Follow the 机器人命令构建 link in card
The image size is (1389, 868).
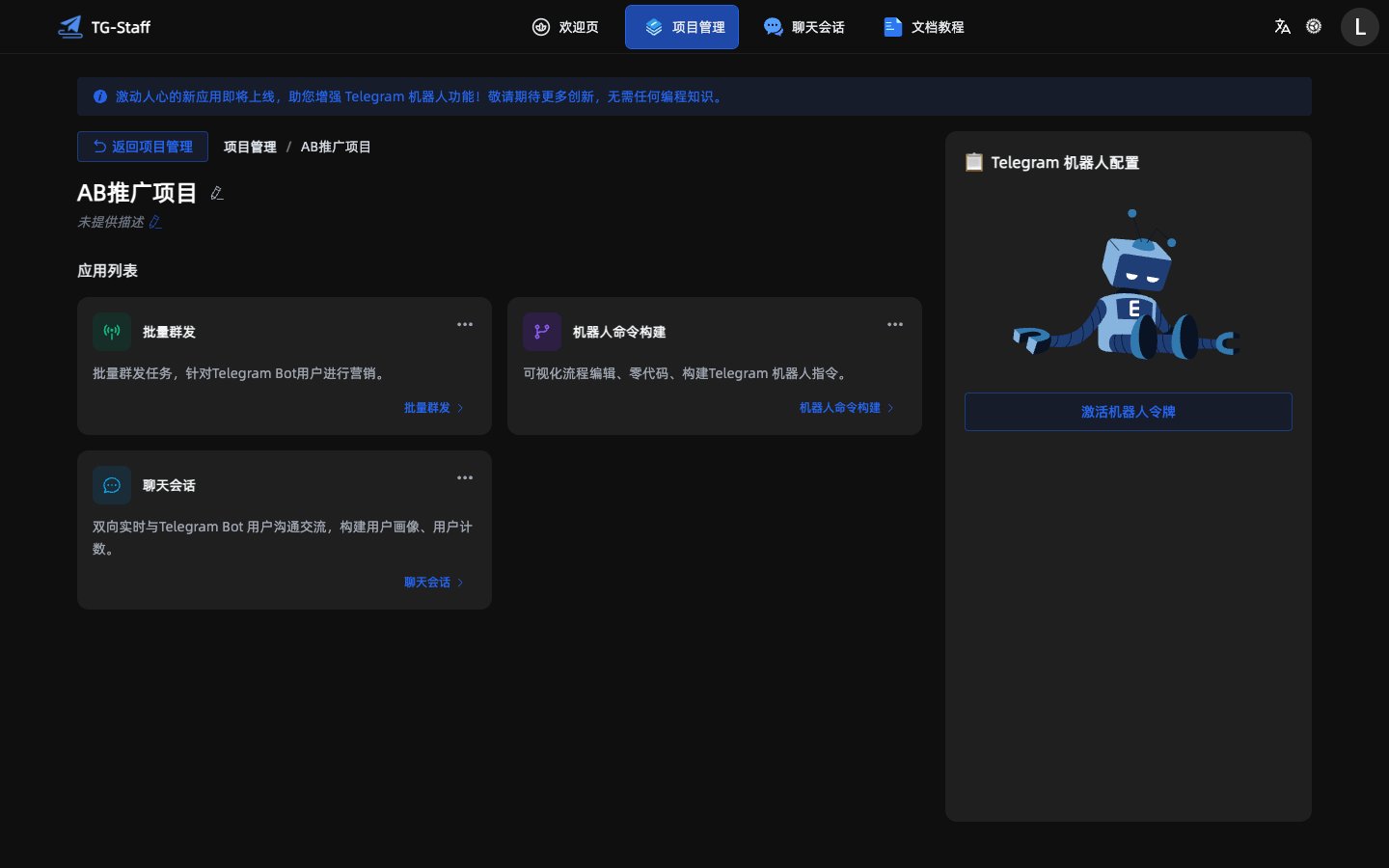click(847, 408)
